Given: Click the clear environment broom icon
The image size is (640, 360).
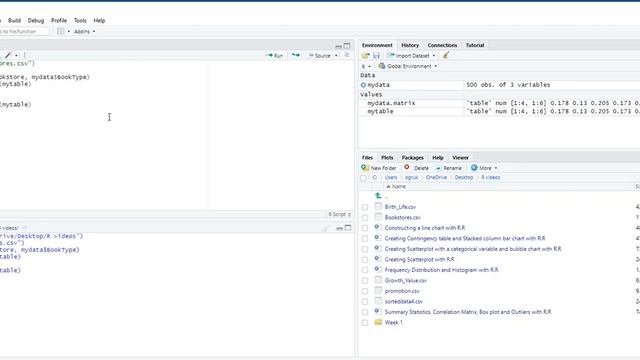Looking at the screenshot, I should (x=446, y=56).
